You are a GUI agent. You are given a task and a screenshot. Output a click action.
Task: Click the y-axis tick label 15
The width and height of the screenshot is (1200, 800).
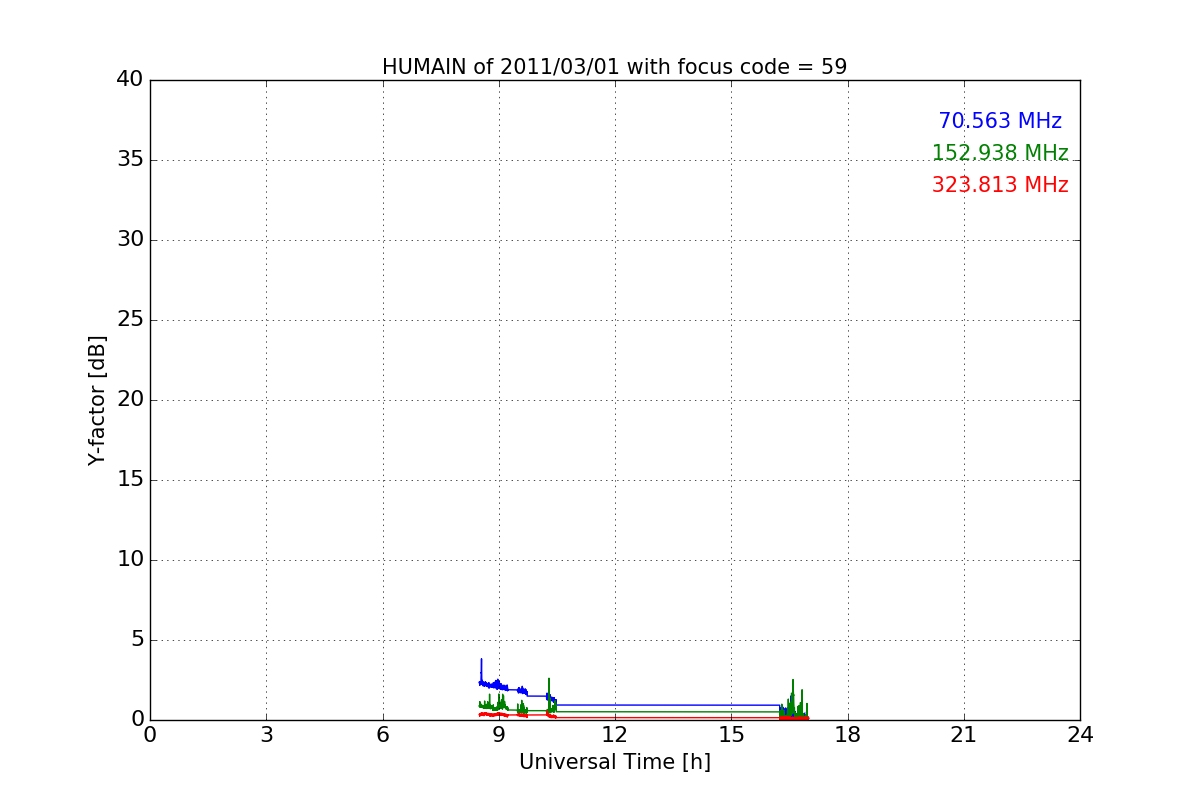click(130, 480)
